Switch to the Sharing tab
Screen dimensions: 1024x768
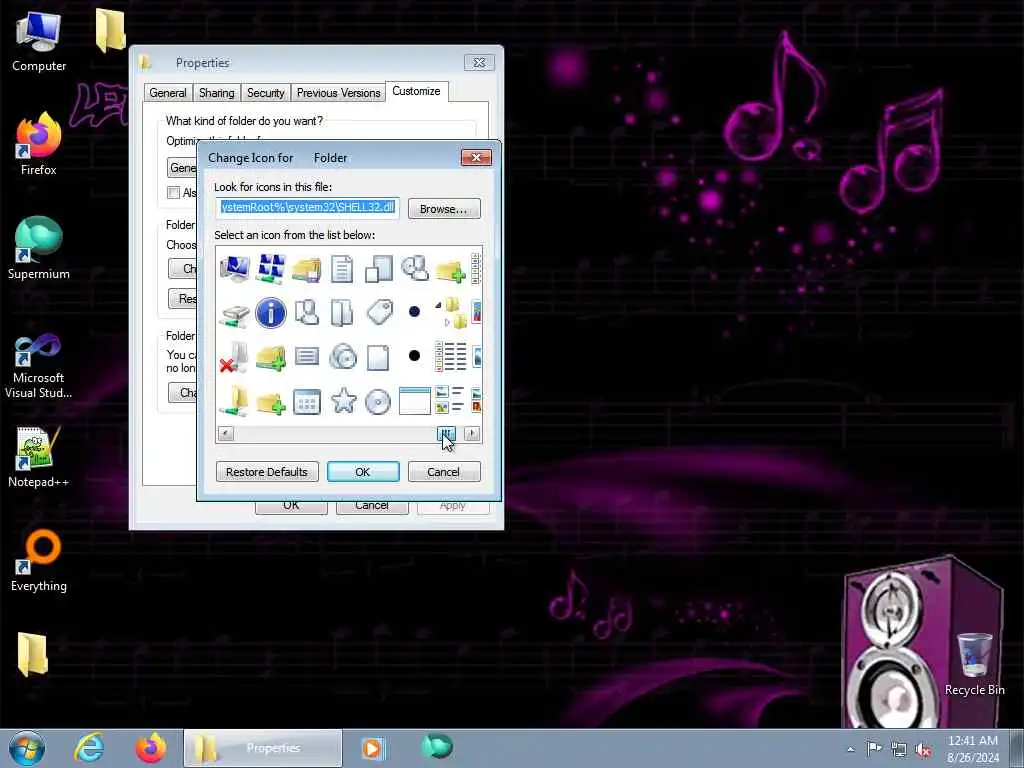point(216,93)
